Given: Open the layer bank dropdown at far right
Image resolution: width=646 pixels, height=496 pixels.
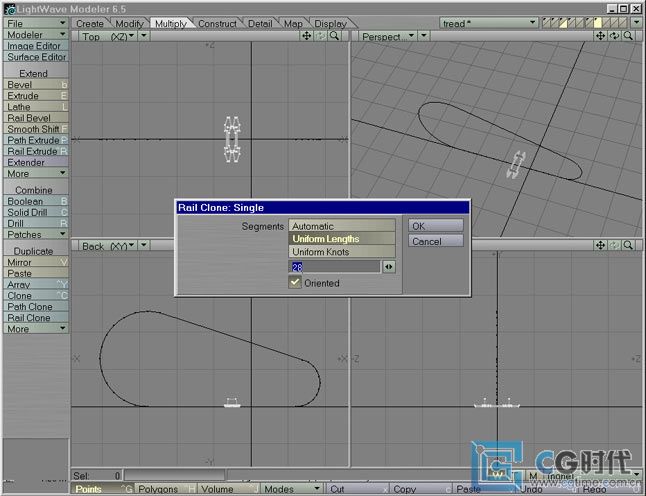Looking at the screenshot, I should tap(637, 23).
